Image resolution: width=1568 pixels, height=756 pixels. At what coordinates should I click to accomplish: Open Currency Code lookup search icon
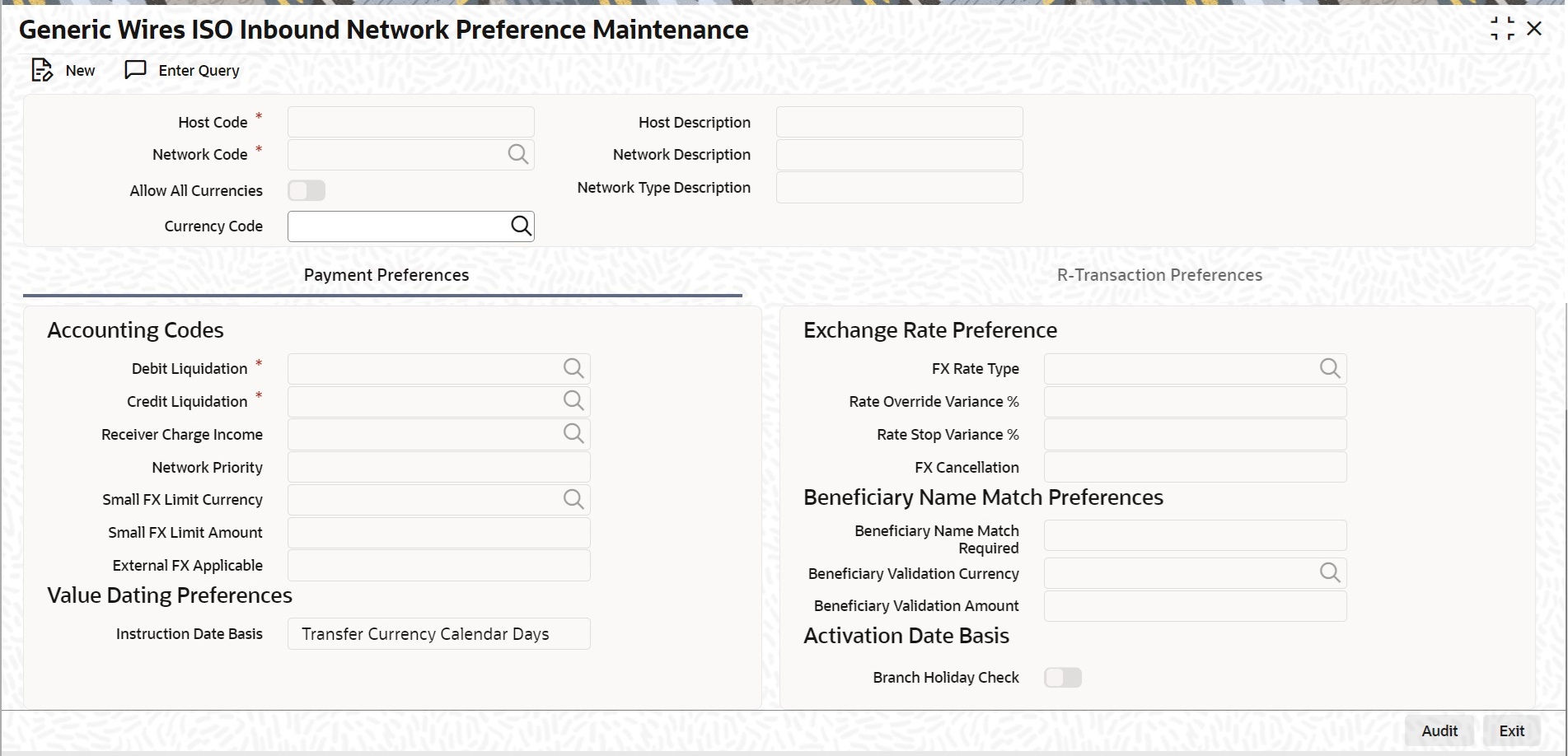point(521,226)
